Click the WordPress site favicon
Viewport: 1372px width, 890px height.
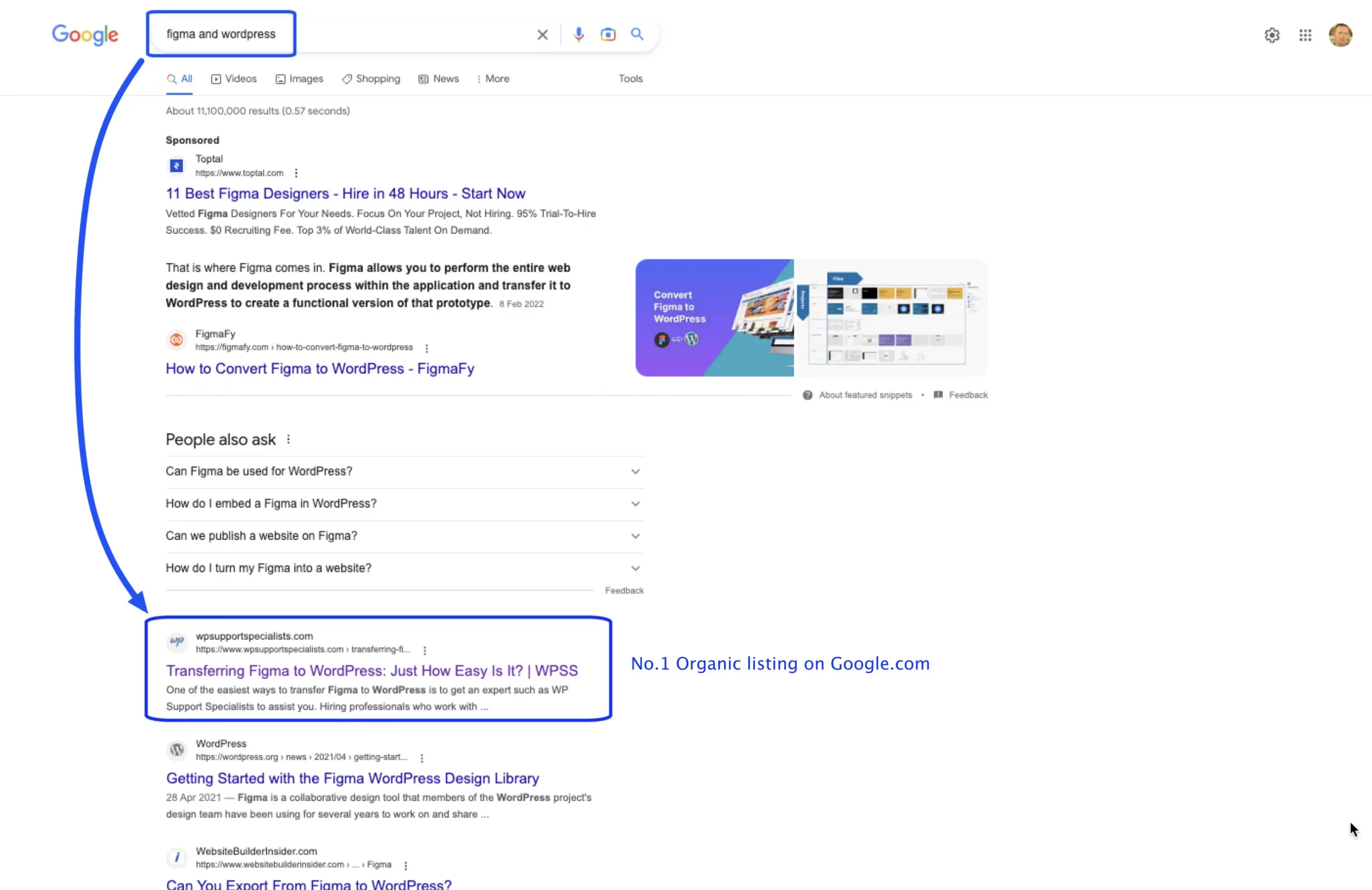pos(176,750)
